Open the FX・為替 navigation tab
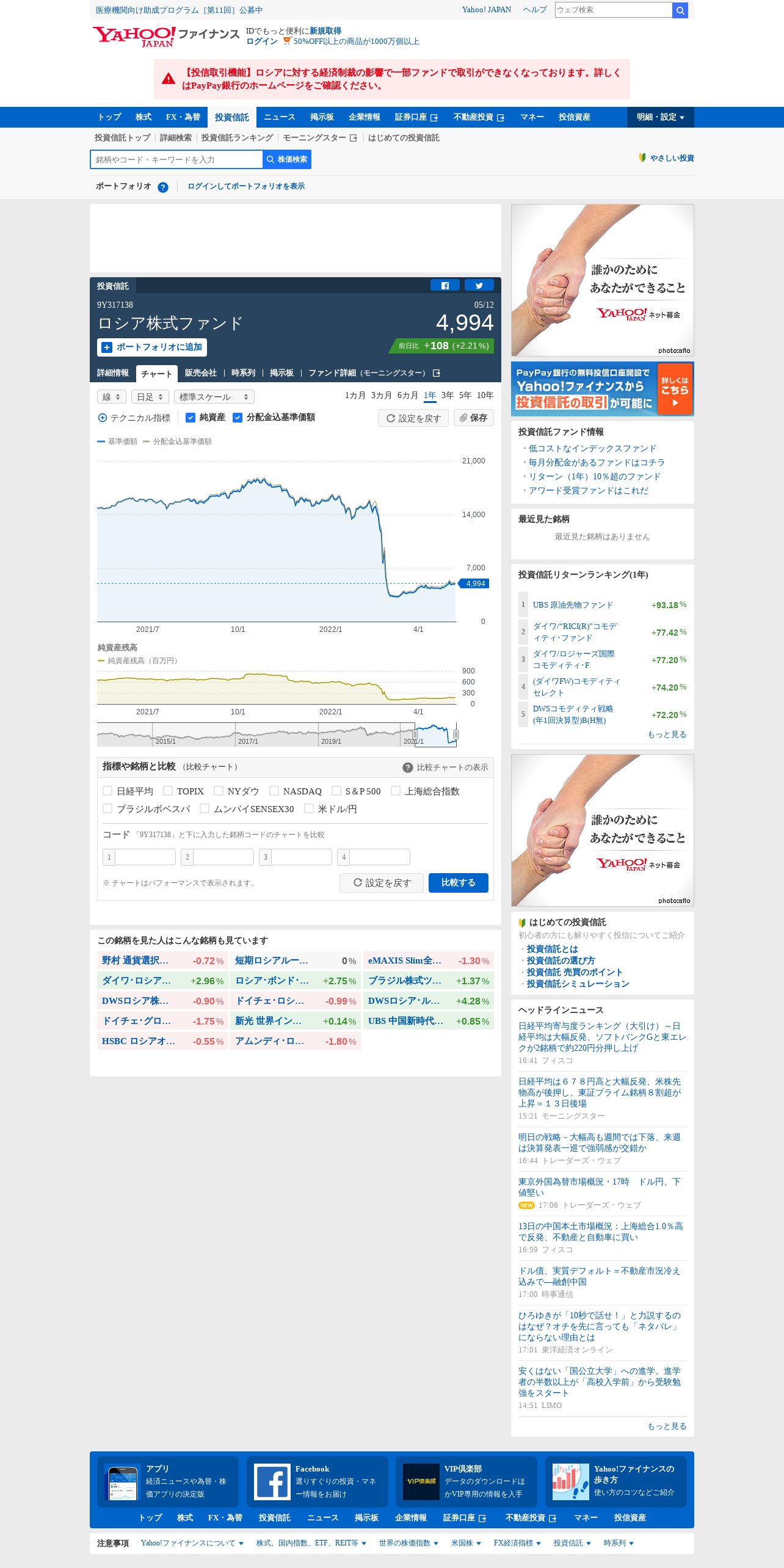This screenshot has width=784, height=1568. coord(183,117)
